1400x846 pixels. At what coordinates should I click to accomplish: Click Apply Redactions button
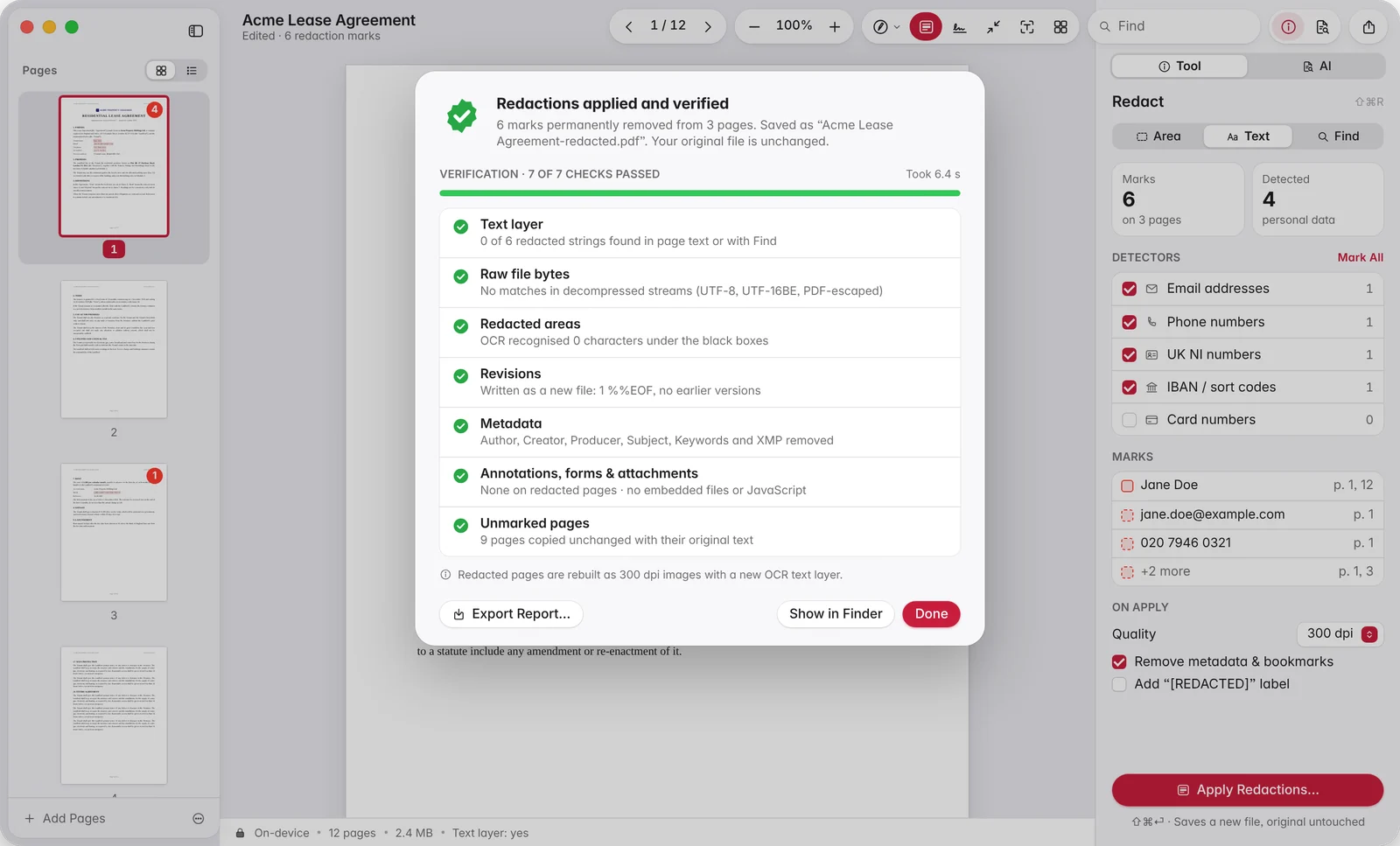(x=1247, y=790)
